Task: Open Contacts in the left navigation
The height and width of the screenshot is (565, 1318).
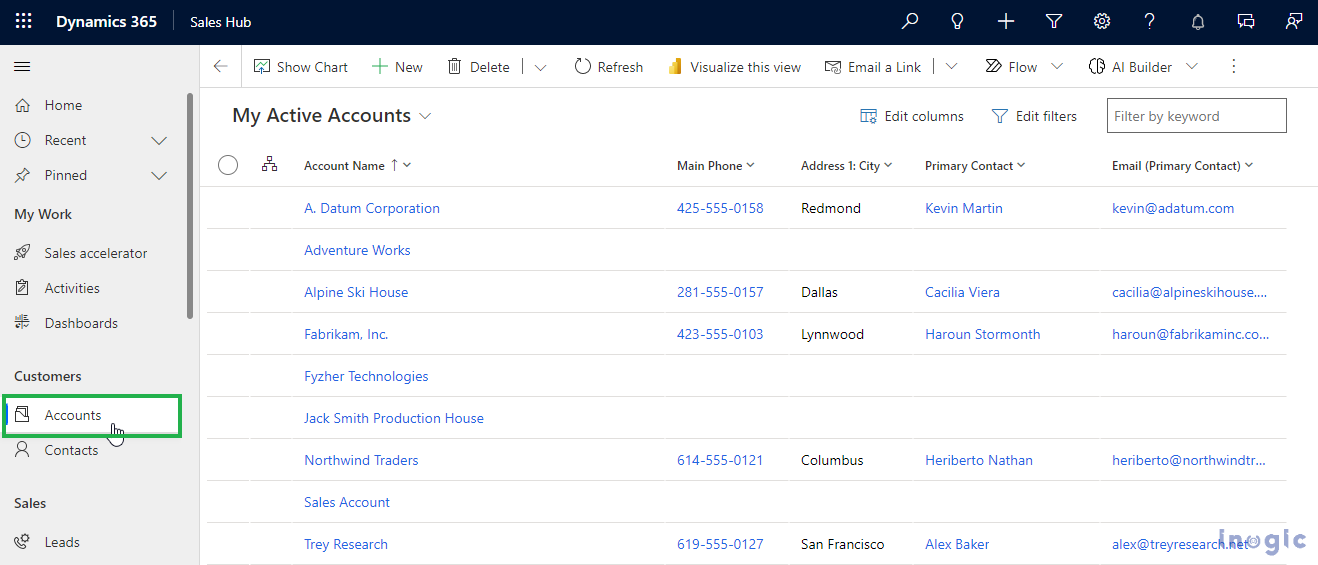Action: coord(71,450)
